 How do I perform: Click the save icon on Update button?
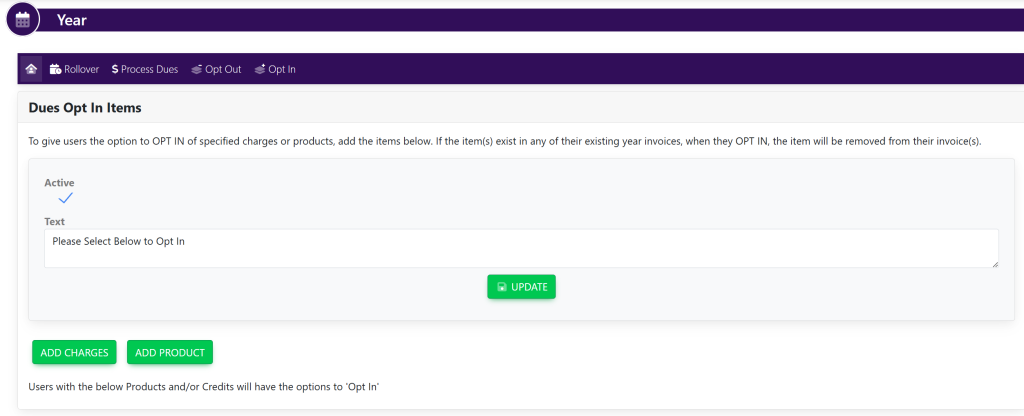(502, 287)
